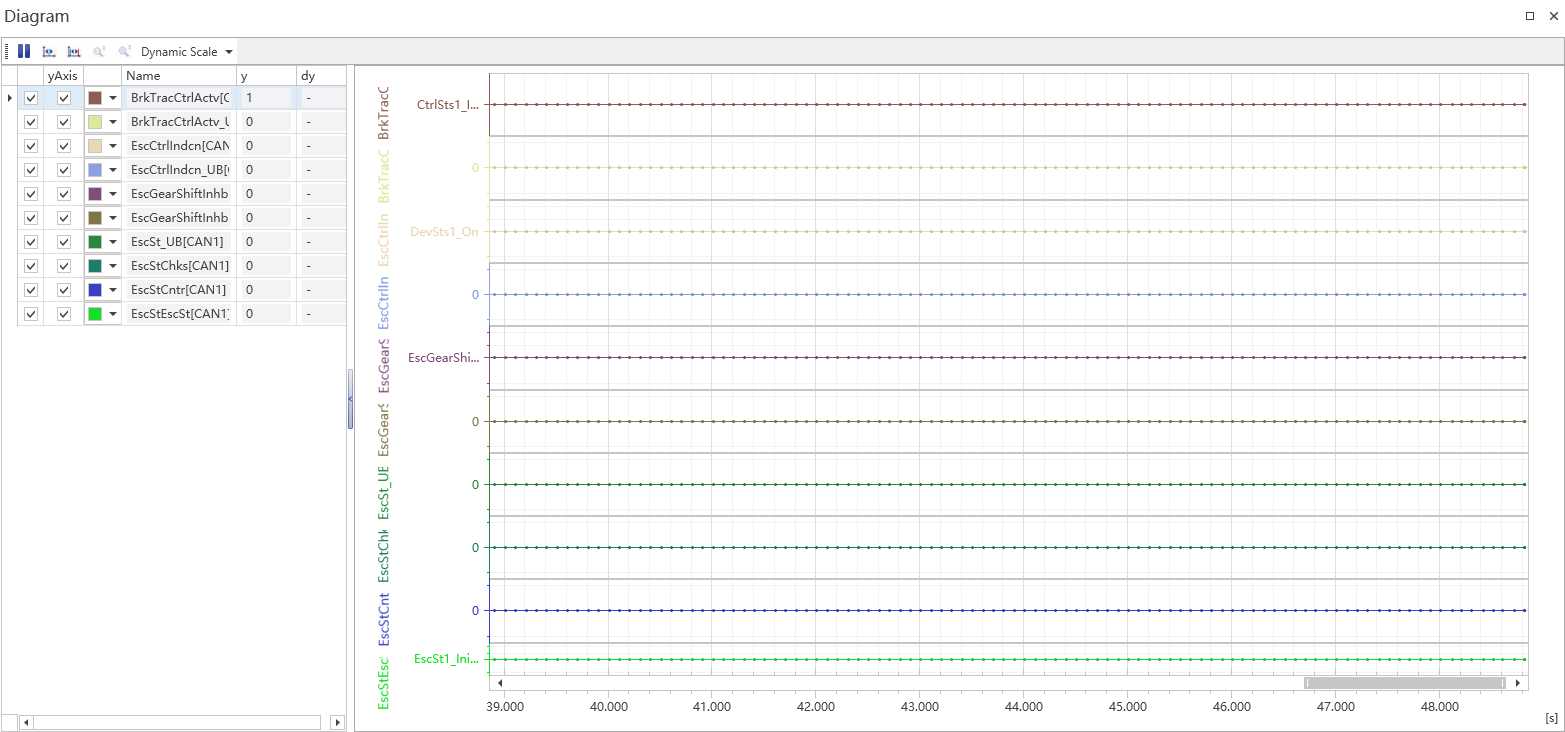
Task: Expand color picker arrow for EscCtrlIndcn_UB row
Action: pos(113,170)
